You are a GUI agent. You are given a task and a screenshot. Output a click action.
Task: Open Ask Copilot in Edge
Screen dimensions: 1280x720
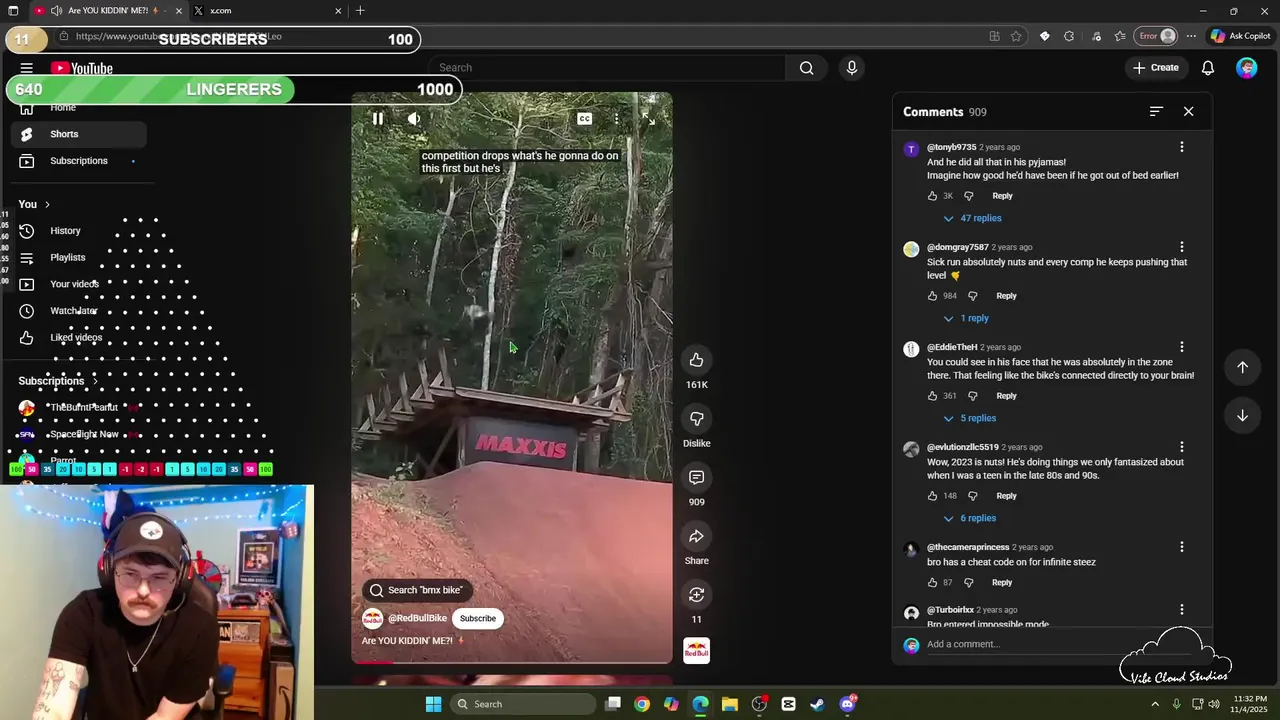pyautogui.click(x=1240, y=36)
